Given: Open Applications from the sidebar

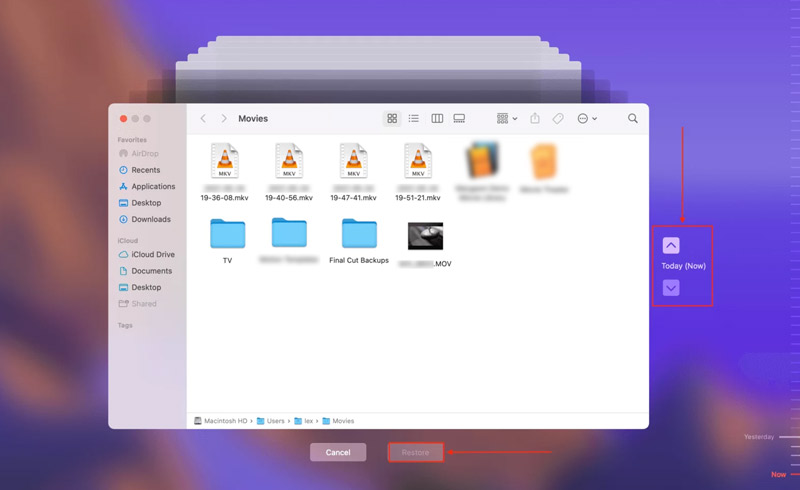Looking at the screenshot, I should tap(152, 187).
